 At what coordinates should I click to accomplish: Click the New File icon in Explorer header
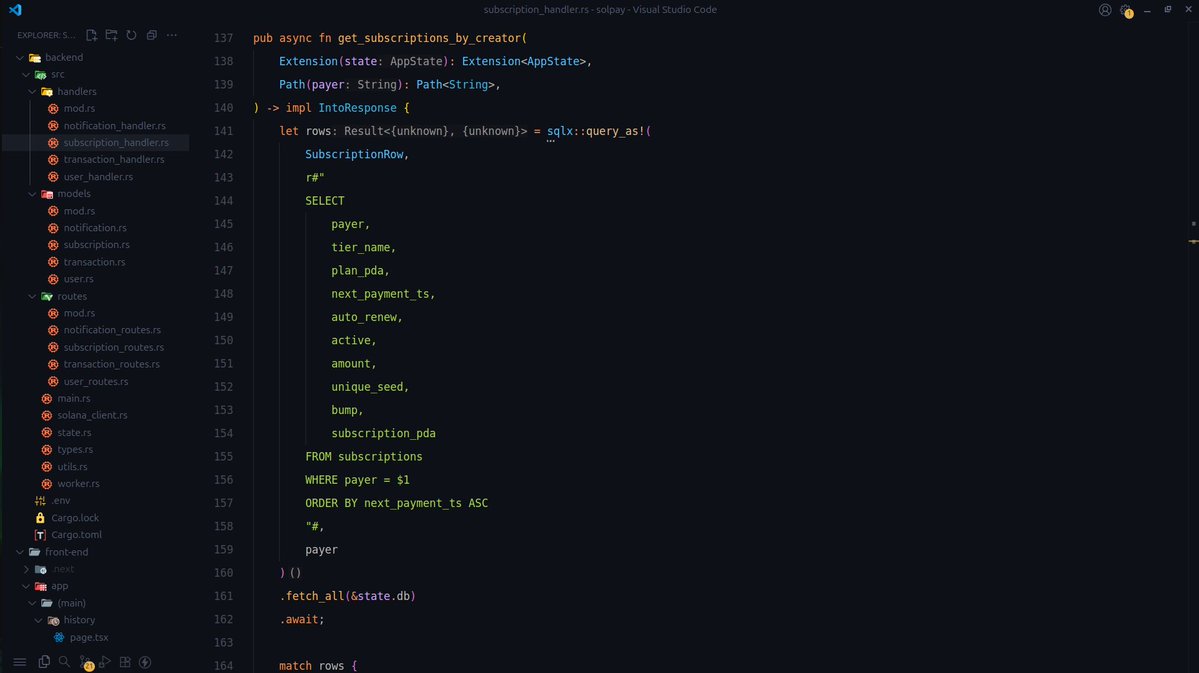coord(92,35)
